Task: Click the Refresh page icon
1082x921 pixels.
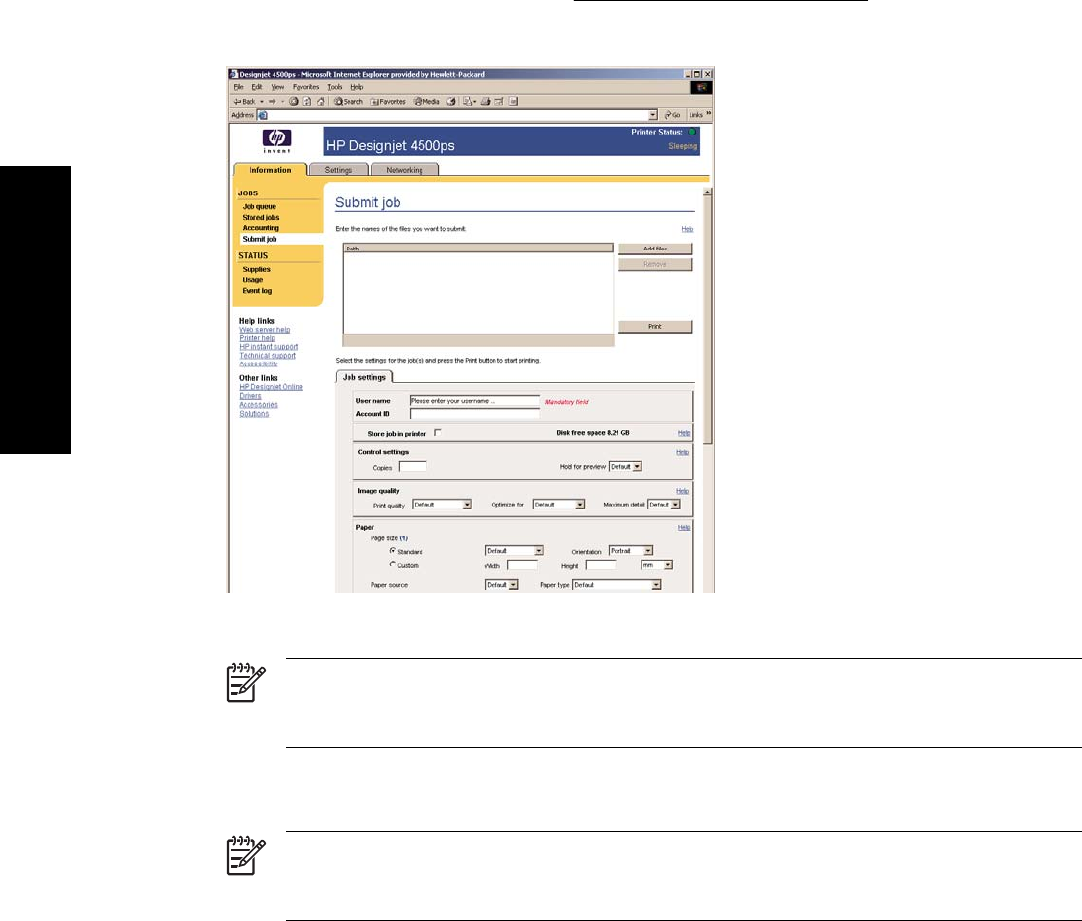Action: click(x=307, y=101)
